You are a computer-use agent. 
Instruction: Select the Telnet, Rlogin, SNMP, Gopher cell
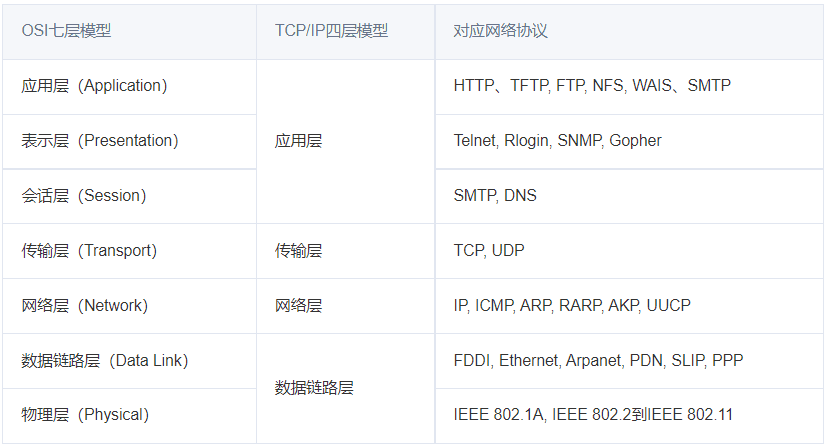[x=557, y=141]
